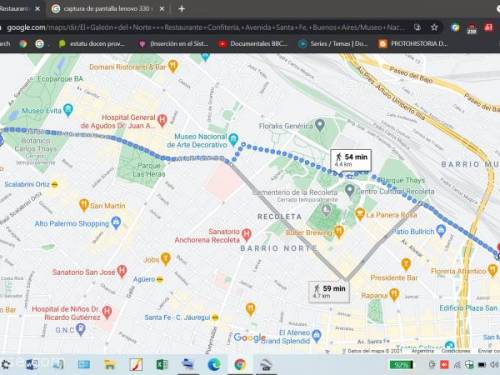This screenshot has height=375, width=500.
Task: Click the Scalabrini Ortiz subway station marker
Action: (54, 184)
